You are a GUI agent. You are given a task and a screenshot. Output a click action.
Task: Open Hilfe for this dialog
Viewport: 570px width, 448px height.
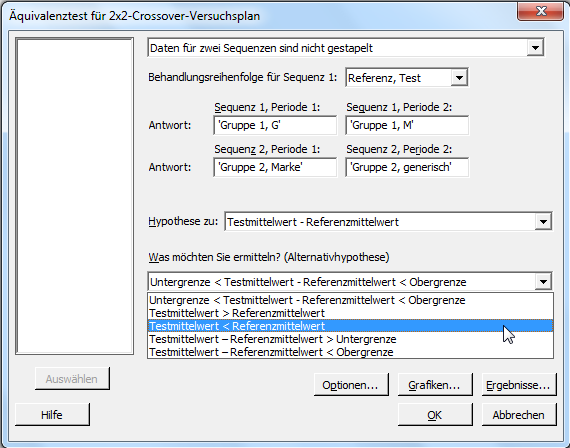[x=52, y=415]
